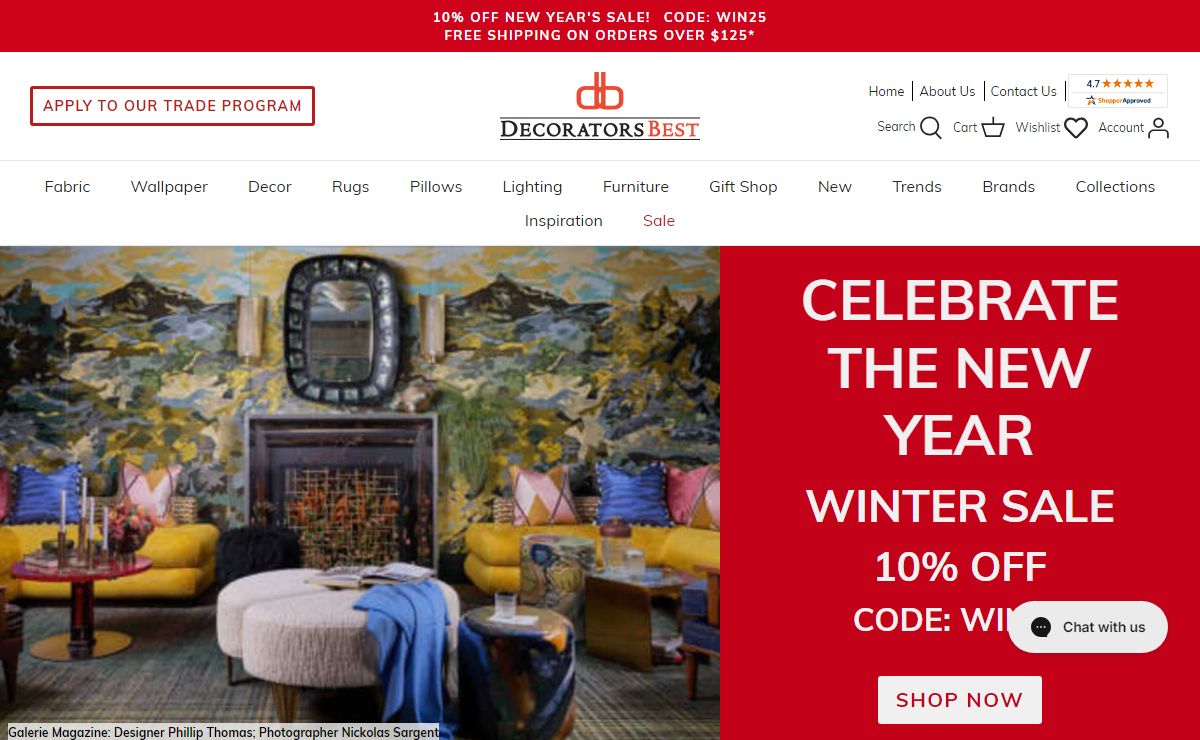Screen dimensions: 1200x740
Task: Click the DecoratorsBest logo
Action: pyautogui.click(x=600, y=106)
